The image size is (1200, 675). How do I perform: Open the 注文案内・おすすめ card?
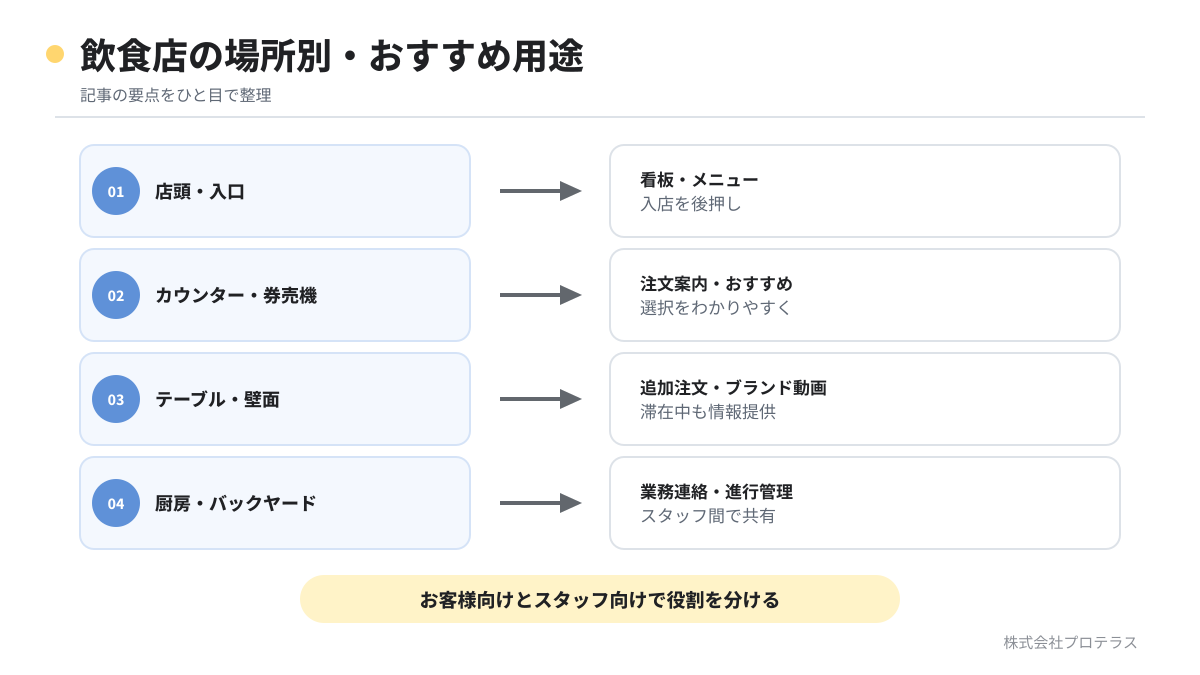coord(865,295)
